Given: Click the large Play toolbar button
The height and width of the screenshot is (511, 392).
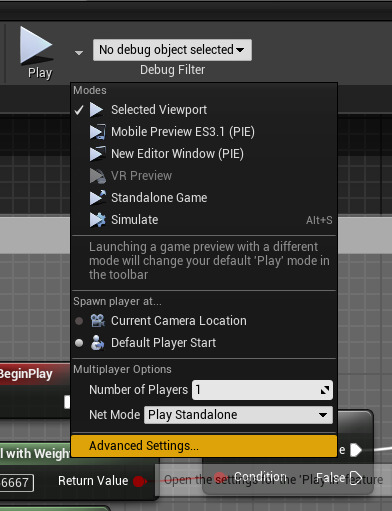Looking at the screenshot, I should pos(37,53).
